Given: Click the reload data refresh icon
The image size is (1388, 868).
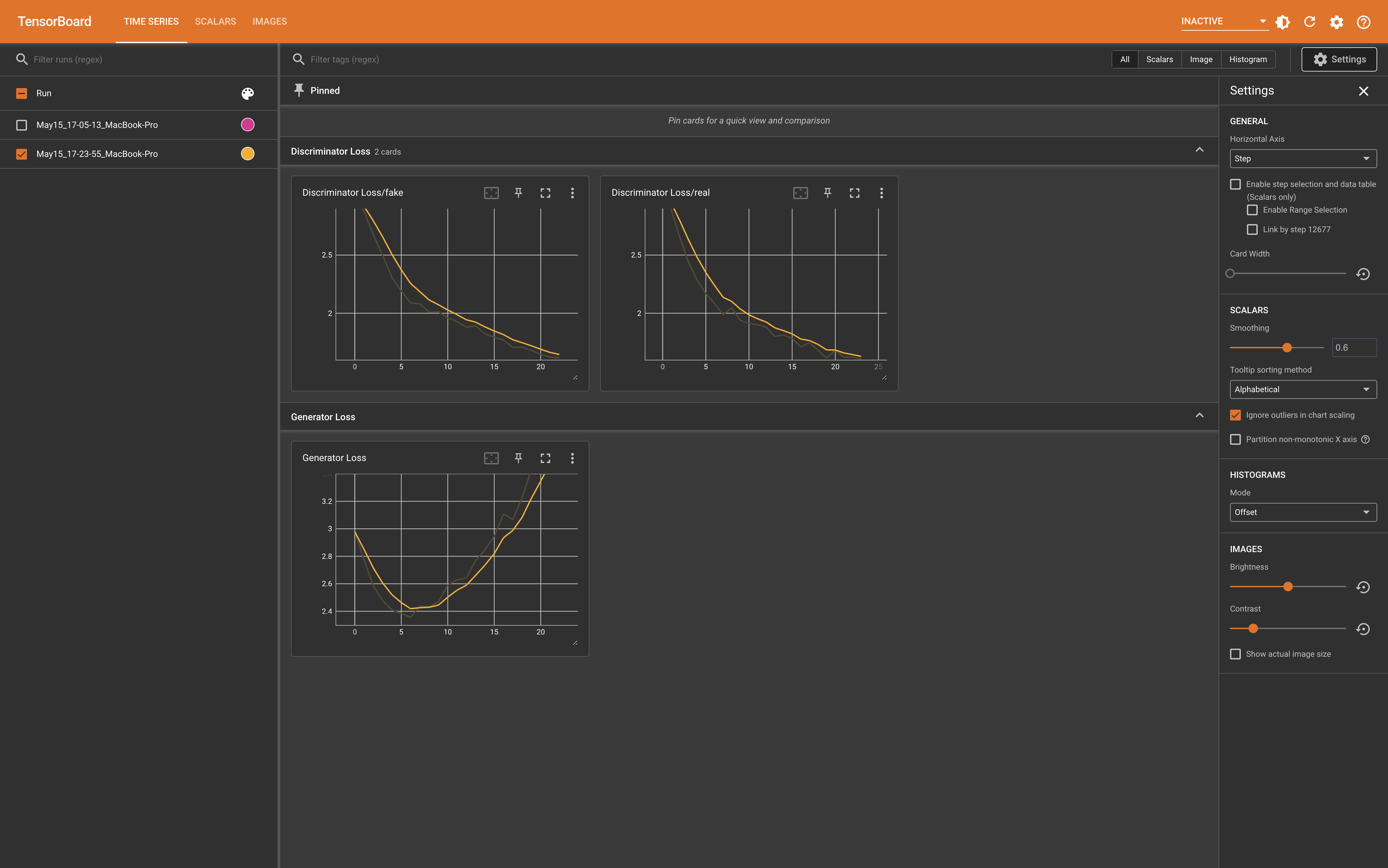Looking at the screenshot, I should coord(1309,22).
